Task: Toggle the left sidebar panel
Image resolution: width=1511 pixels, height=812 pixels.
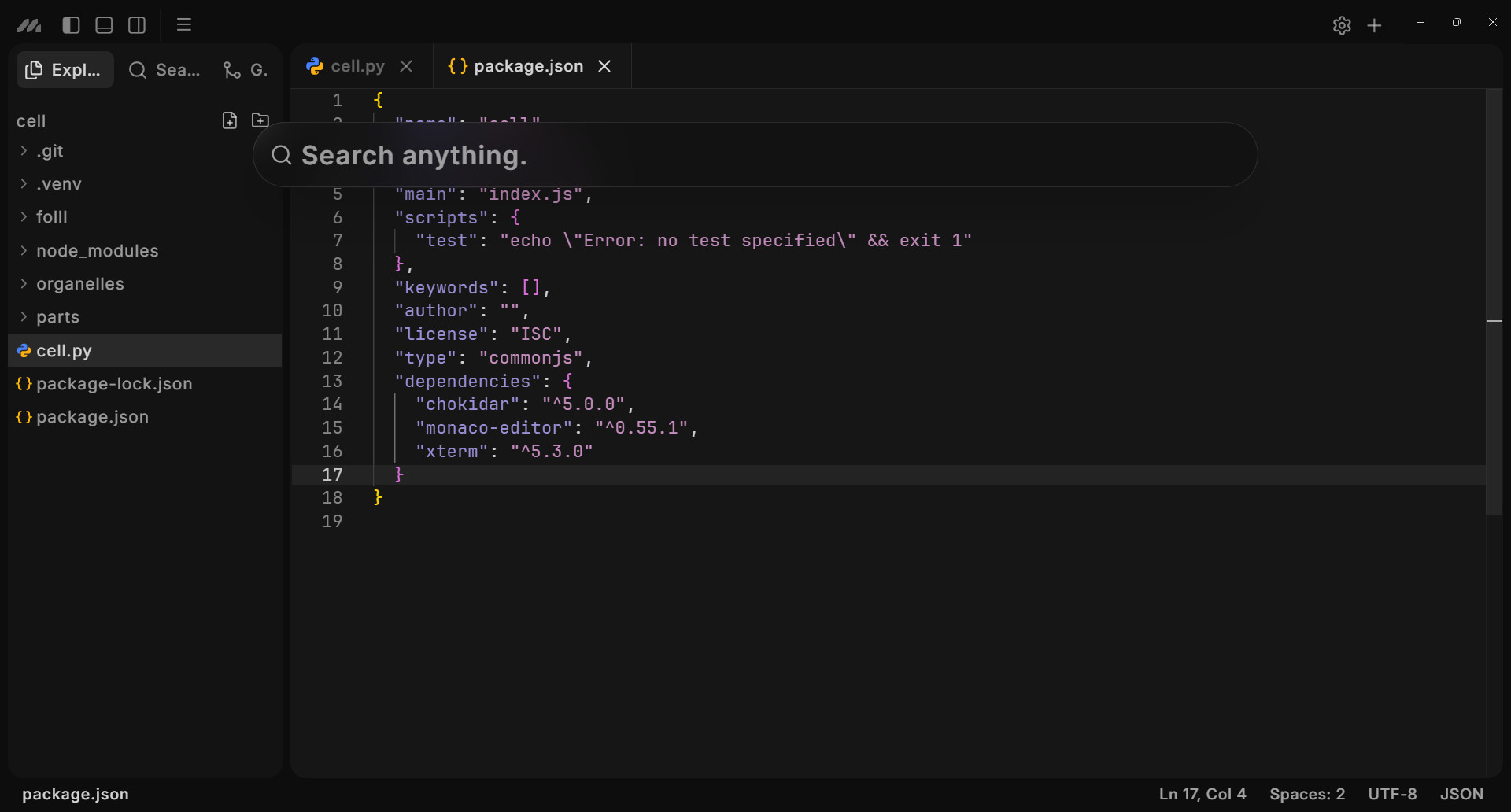Action: (71, 25)
